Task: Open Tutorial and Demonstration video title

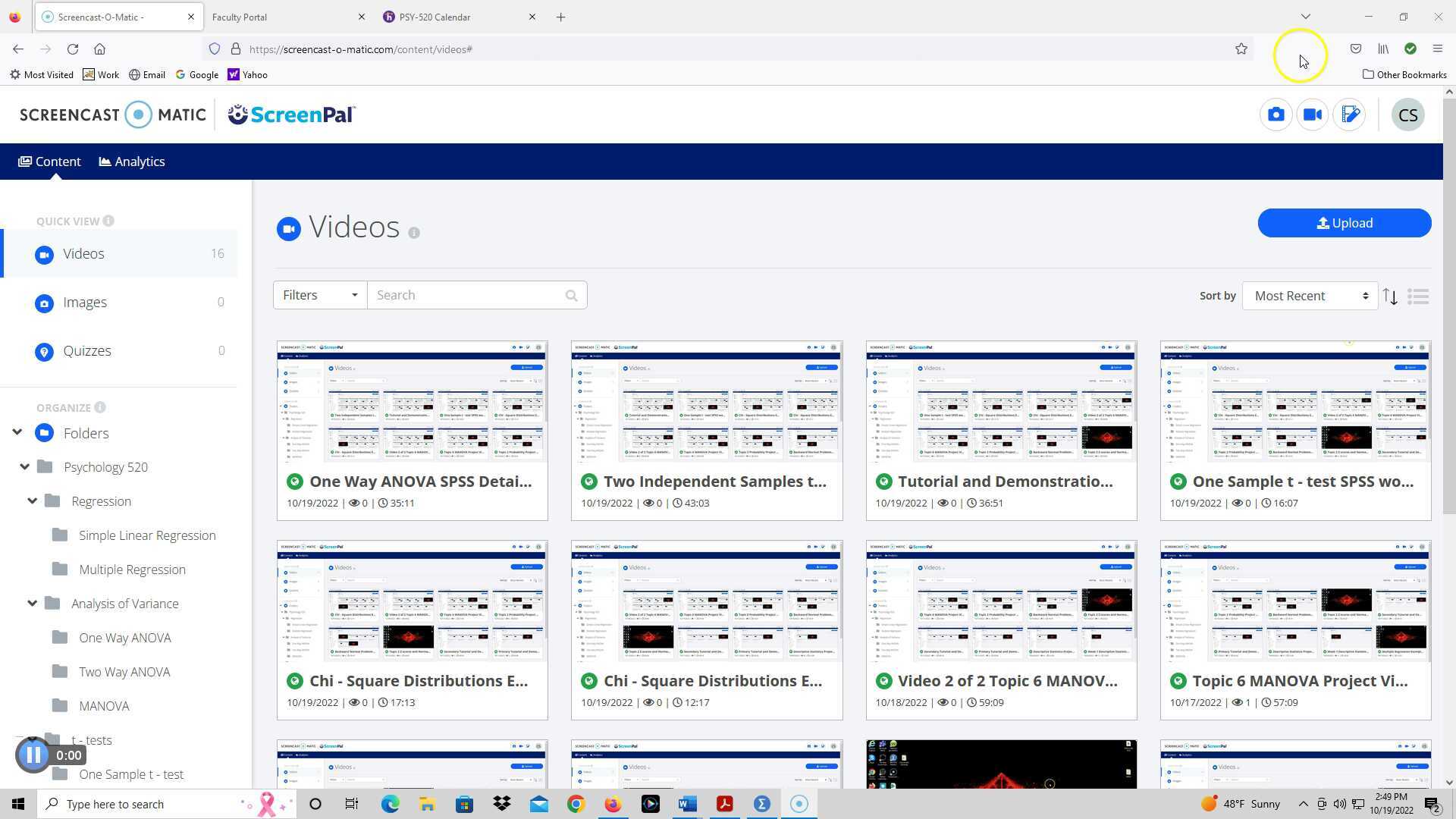Action: tap(1006, 482)
